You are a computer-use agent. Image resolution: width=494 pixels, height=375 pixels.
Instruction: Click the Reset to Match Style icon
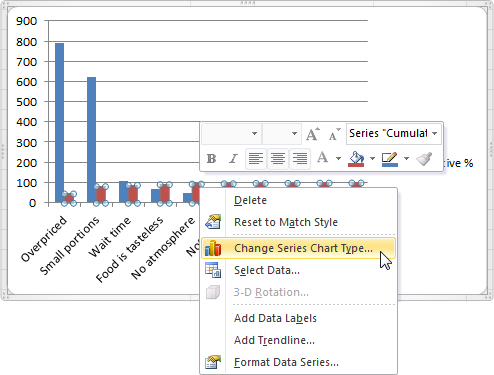[x=213, y=222]
